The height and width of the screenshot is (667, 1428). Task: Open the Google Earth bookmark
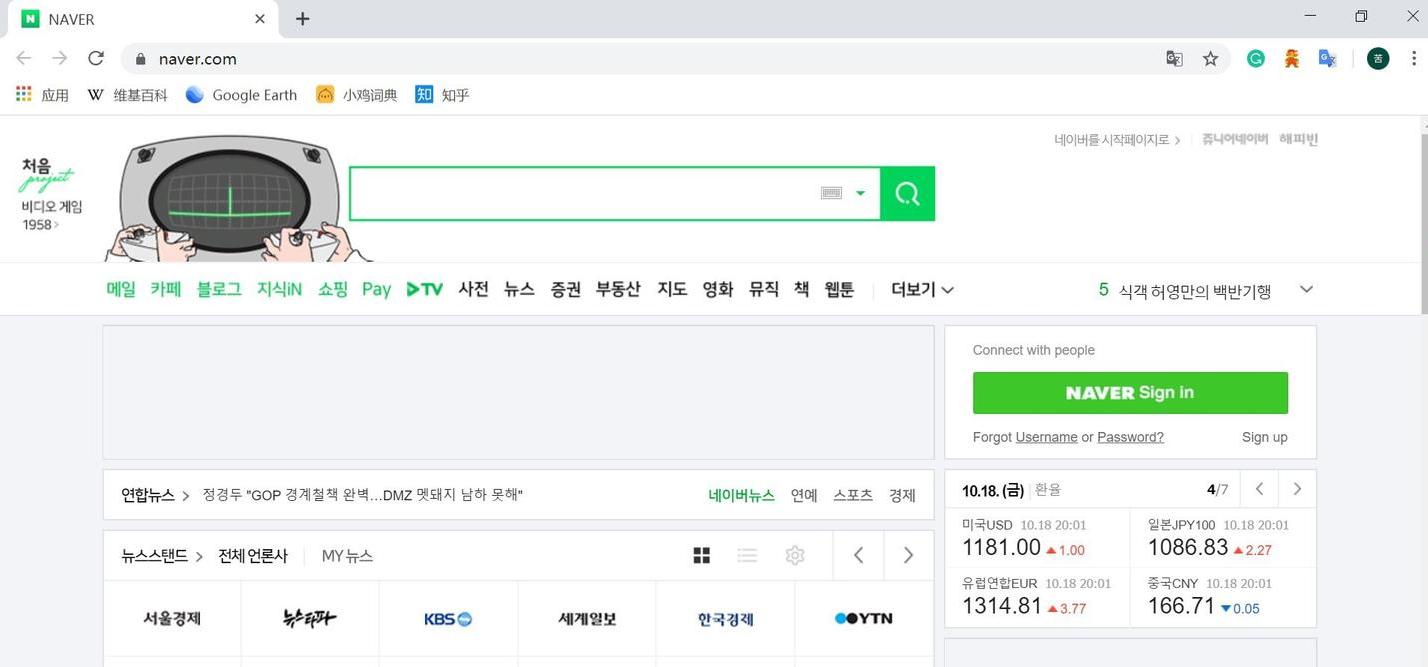[241, 95]
